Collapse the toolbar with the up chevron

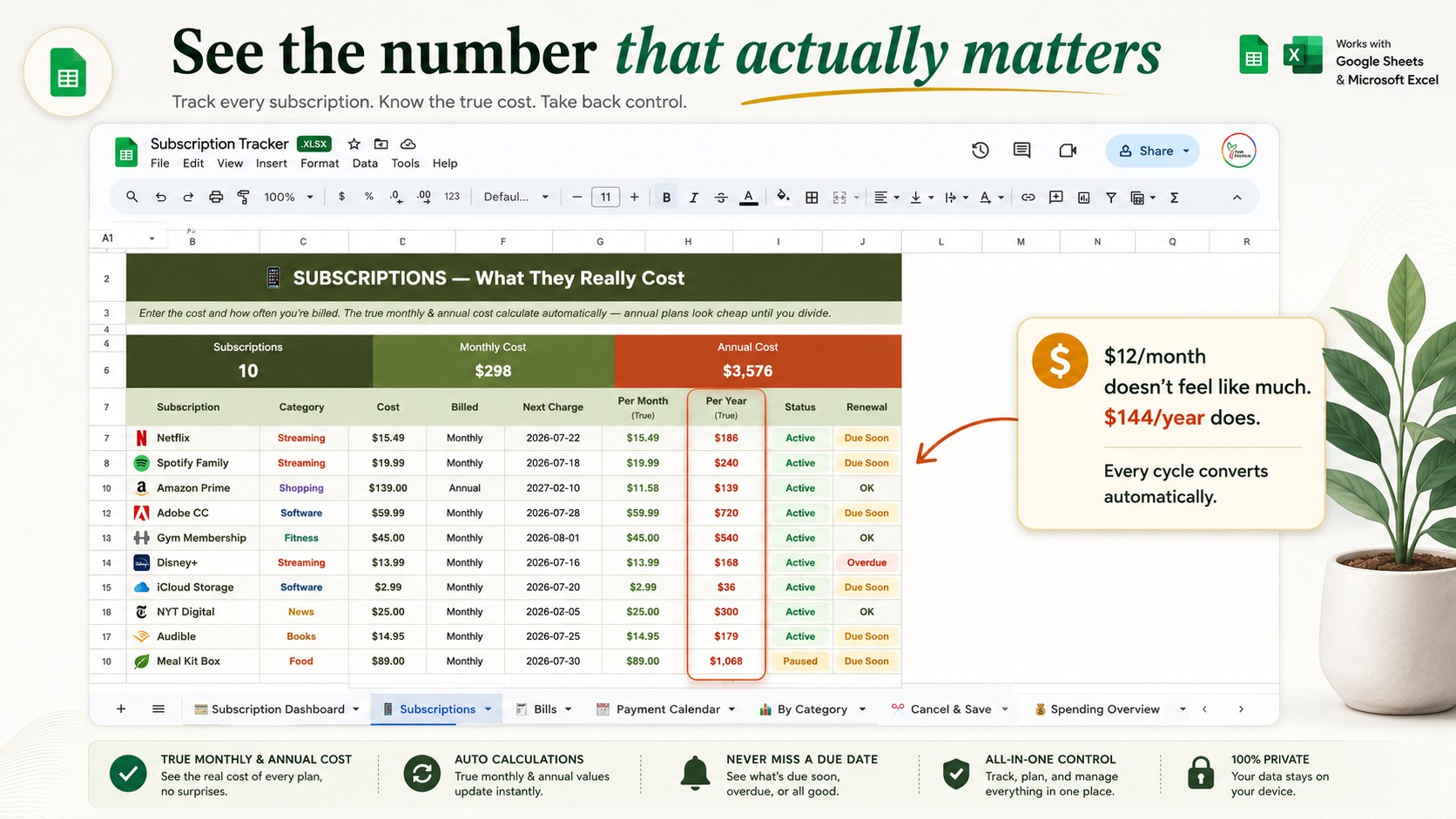pos(1237,198)
